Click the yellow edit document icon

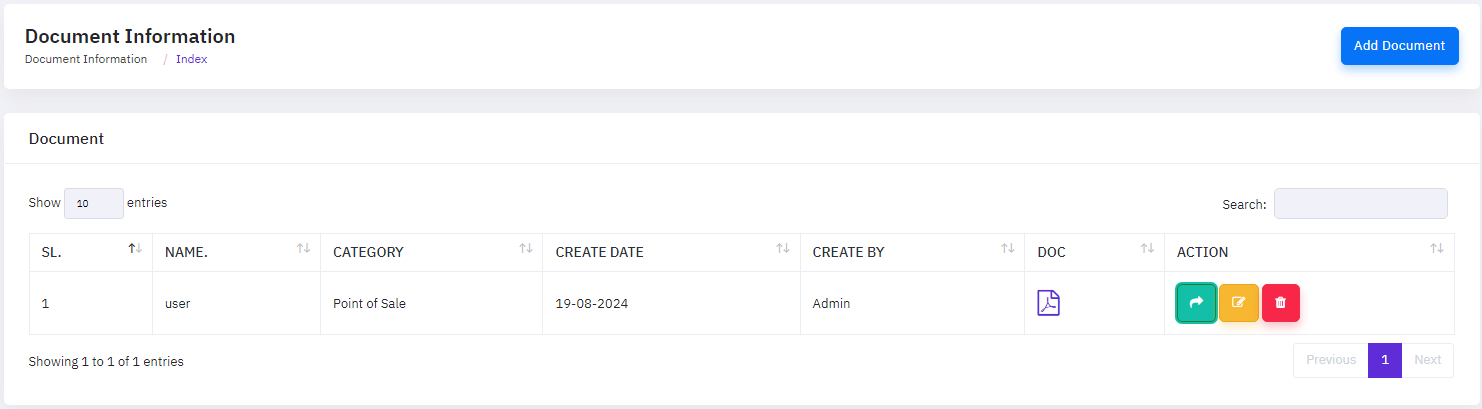pyautogui.click(x=1238, y=303)
